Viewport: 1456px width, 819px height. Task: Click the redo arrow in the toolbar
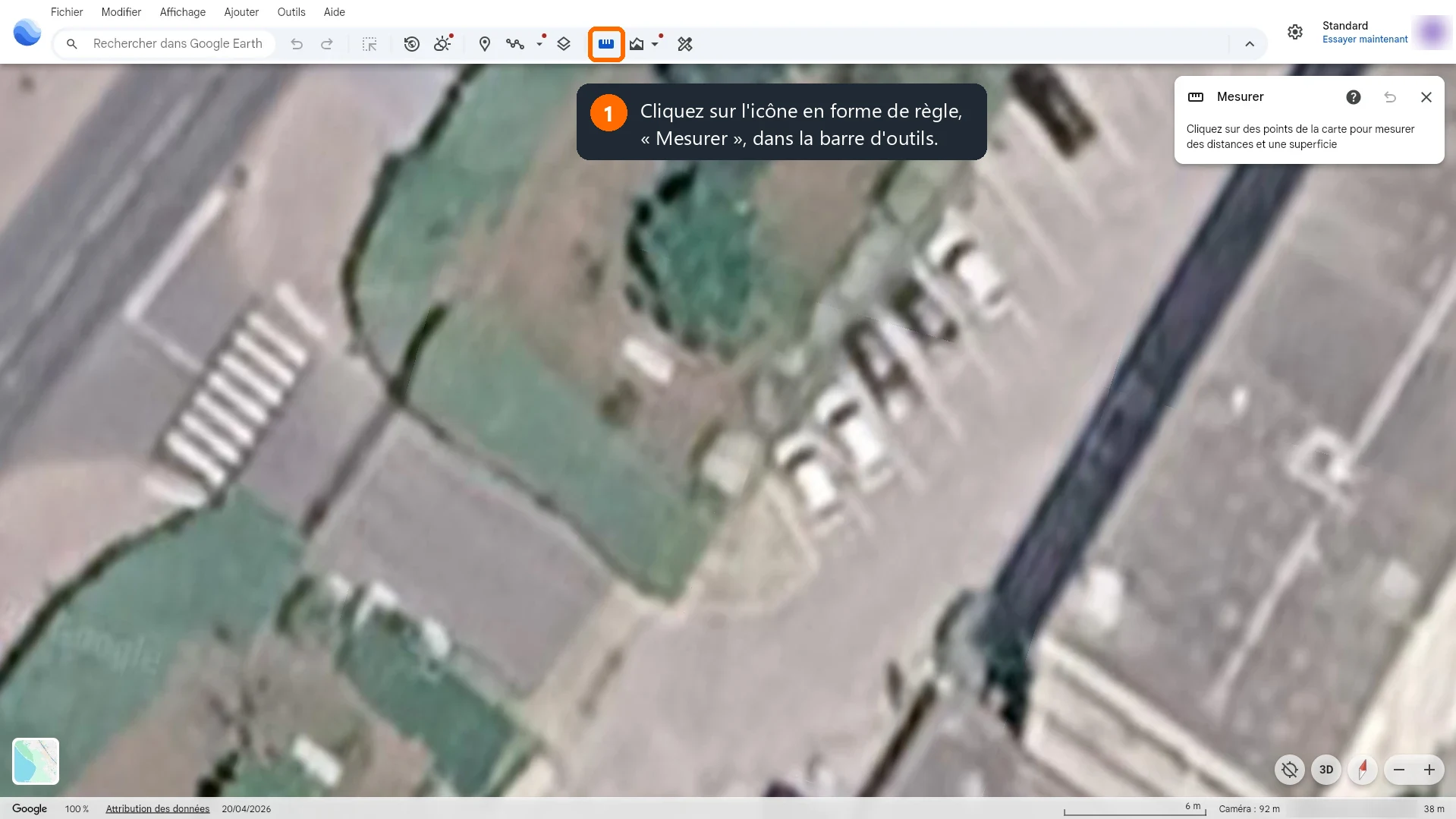(x=327, y=44)
